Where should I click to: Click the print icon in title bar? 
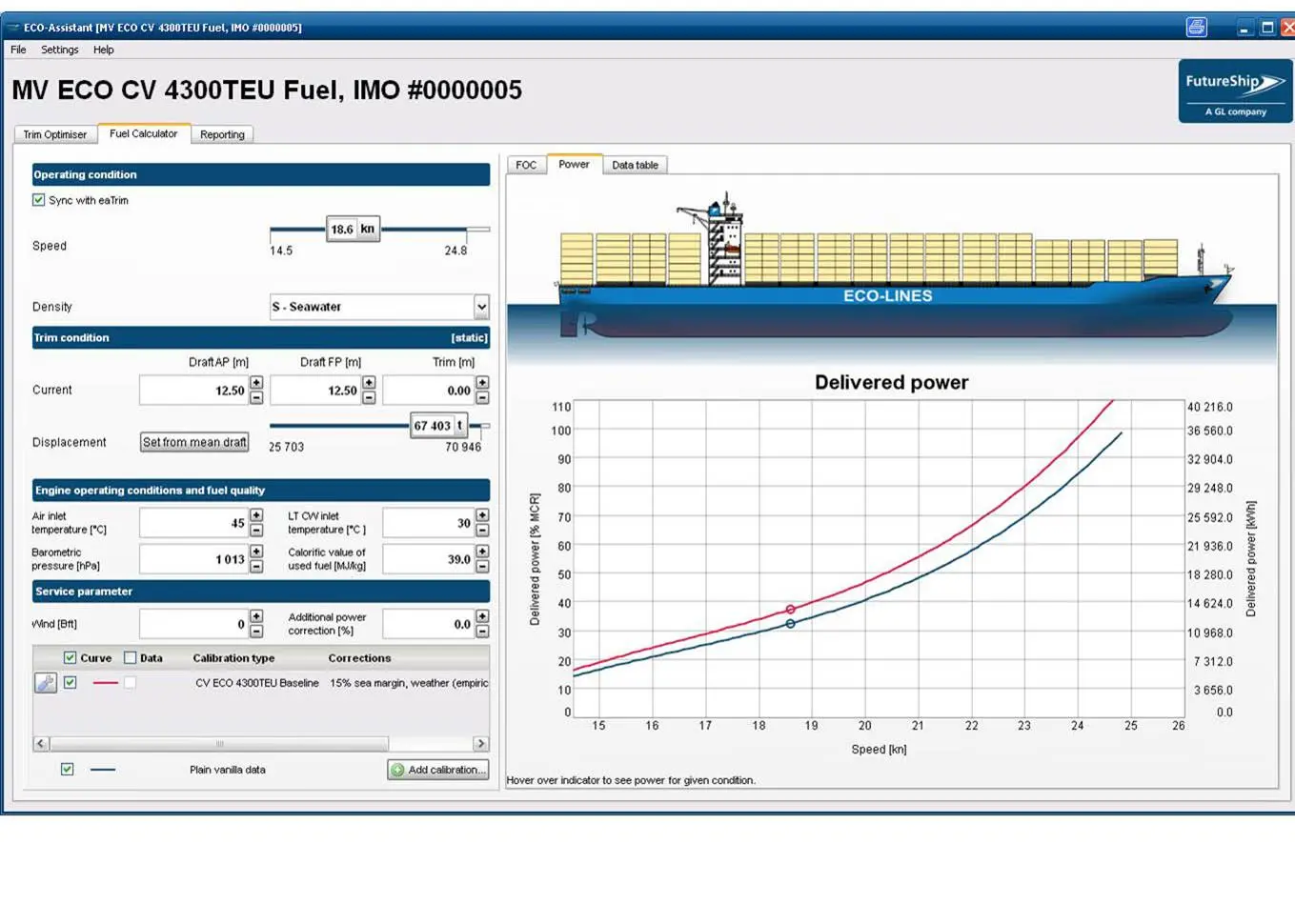[1196, 27]
